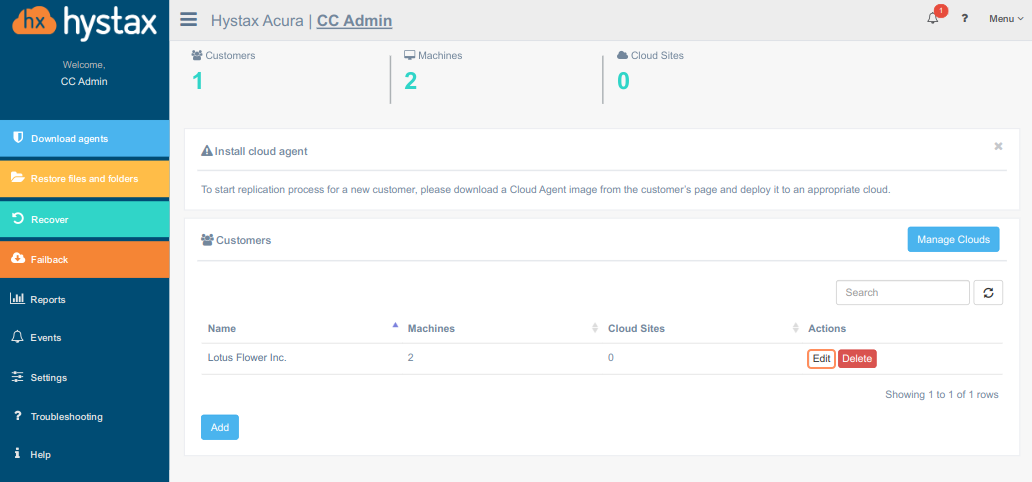
Task: Click the Cloud Sites column header
Action: pos(636,328)
